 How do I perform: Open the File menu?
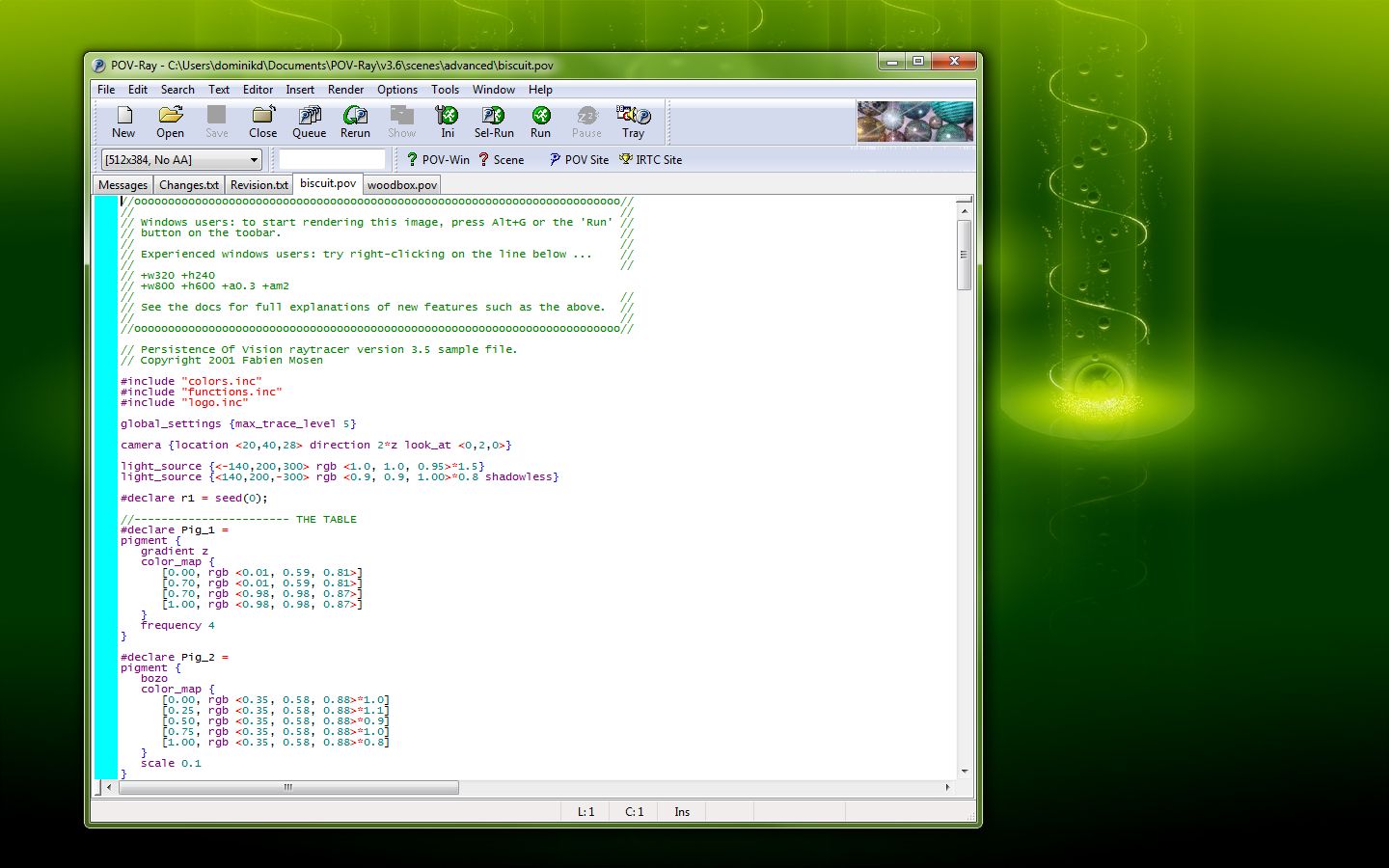(x=106, y=89)
